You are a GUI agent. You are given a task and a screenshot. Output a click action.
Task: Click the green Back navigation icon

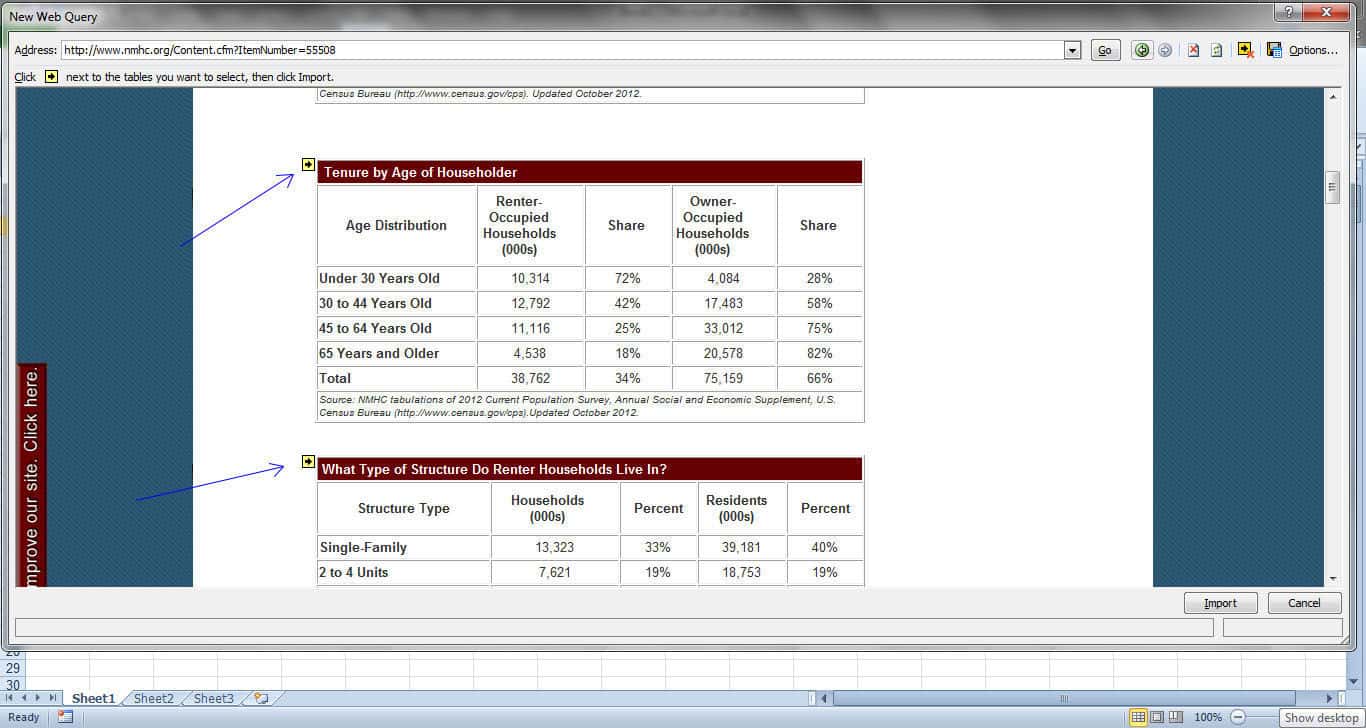(1141, 50)
